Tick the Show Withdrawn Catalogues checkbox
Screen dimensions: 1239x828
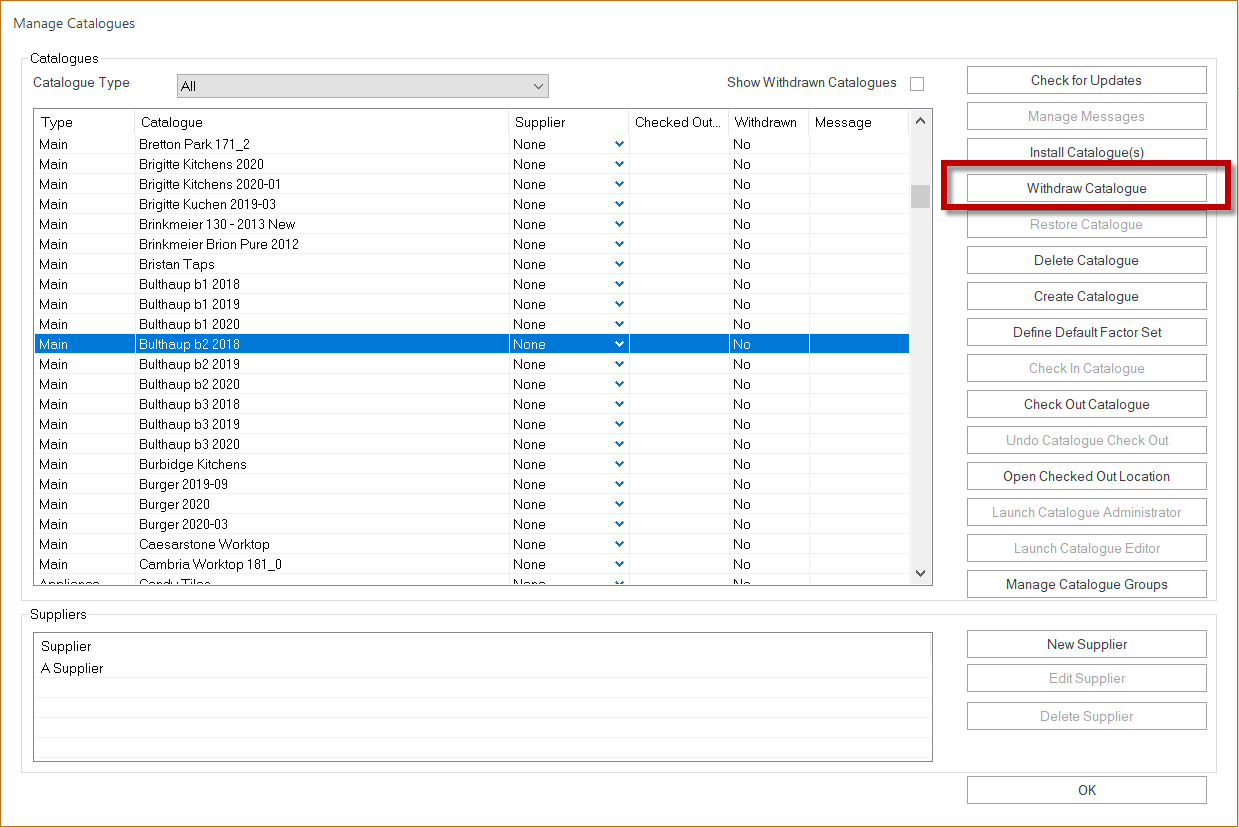coord(917,84)
